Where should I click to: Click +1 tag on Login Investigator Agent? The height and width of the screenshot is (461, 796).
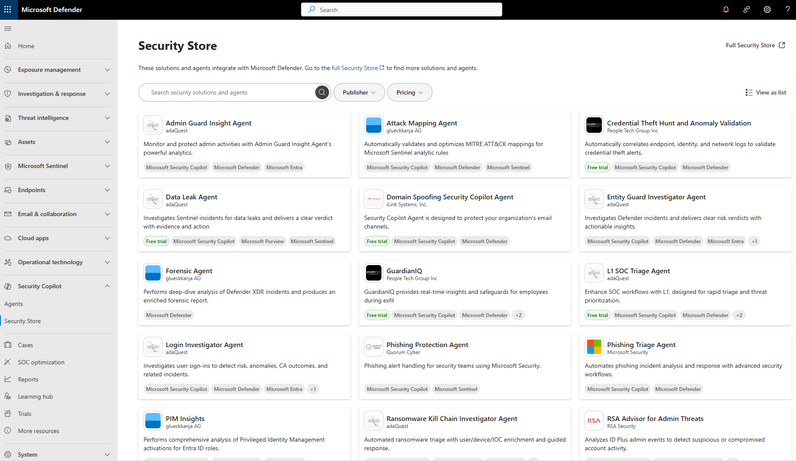[313, 389]
